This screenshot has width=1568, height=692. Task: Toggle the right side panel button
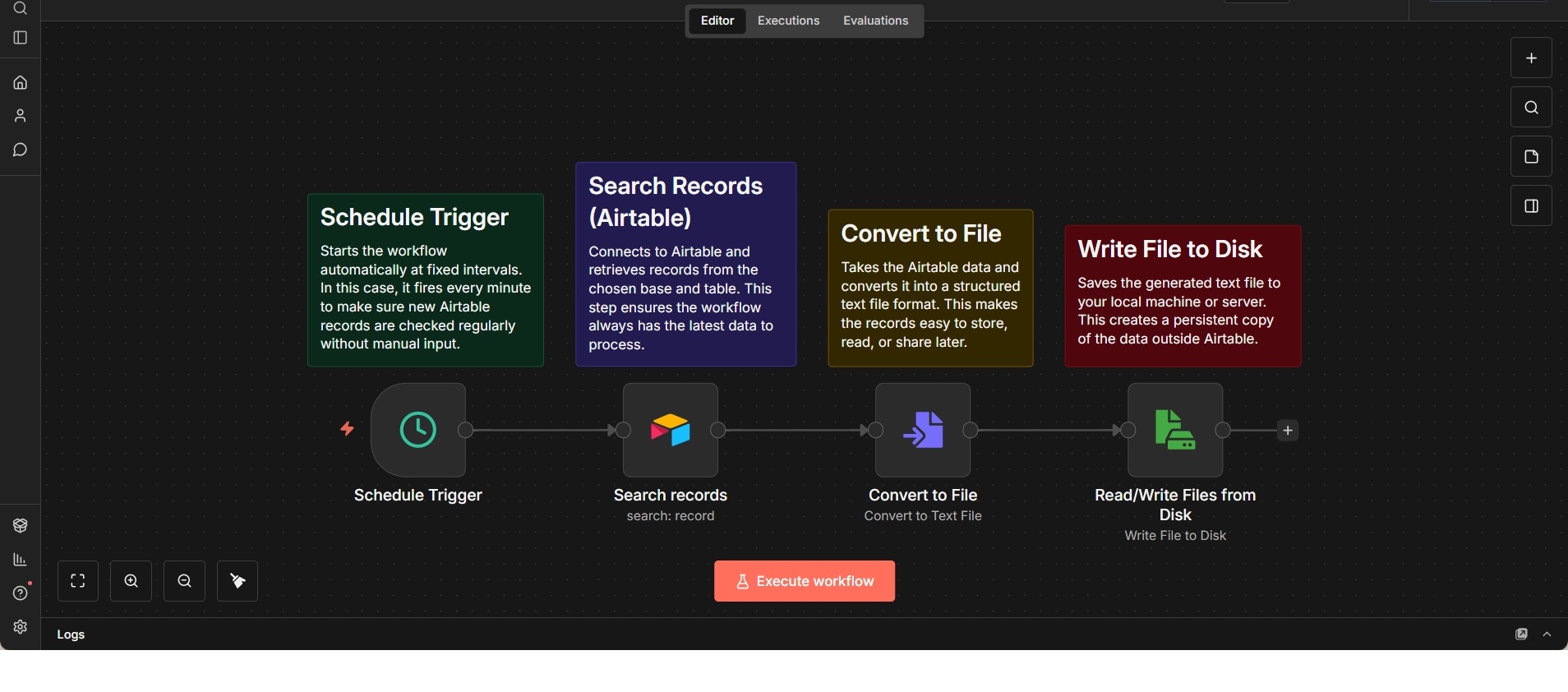coord(1531,206)
